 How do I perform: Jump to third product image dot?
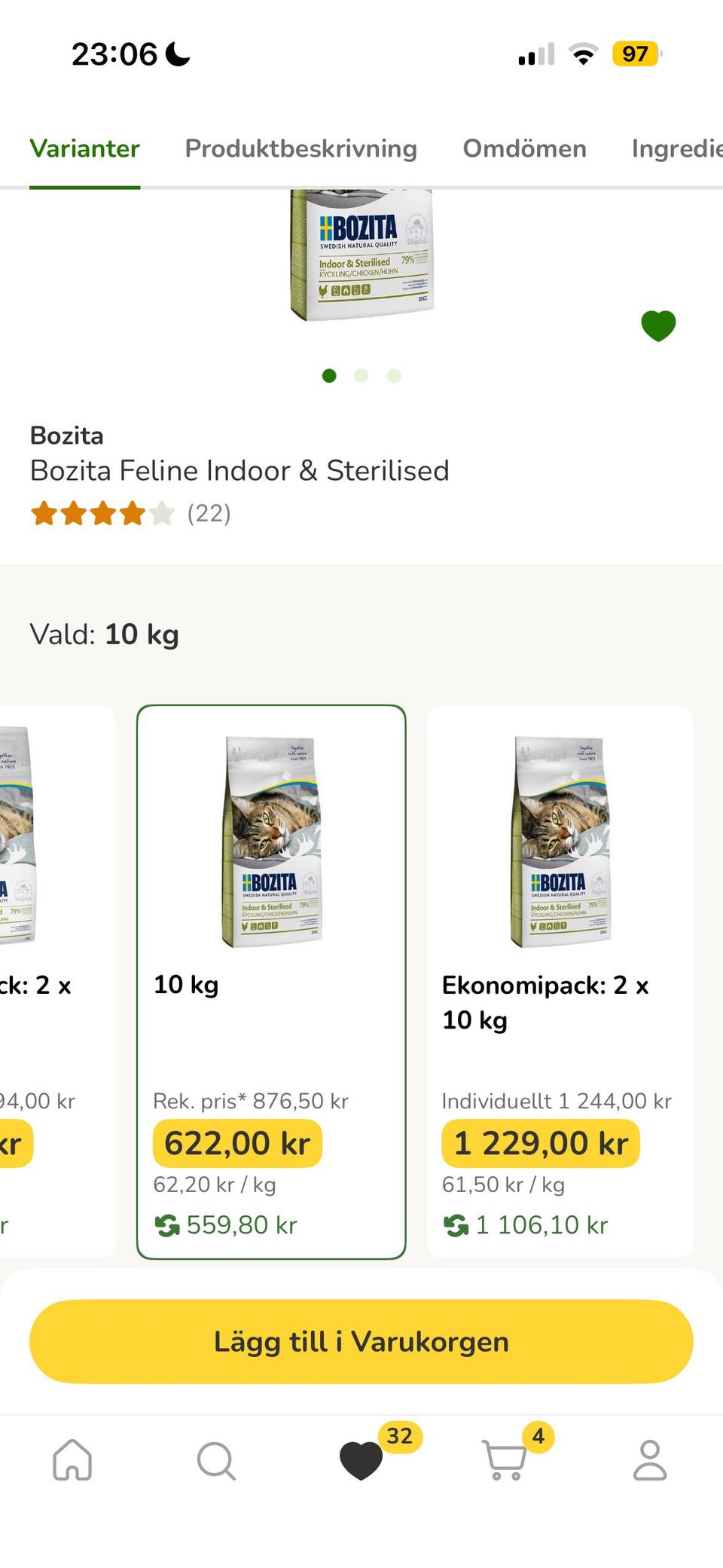point(394,375)
